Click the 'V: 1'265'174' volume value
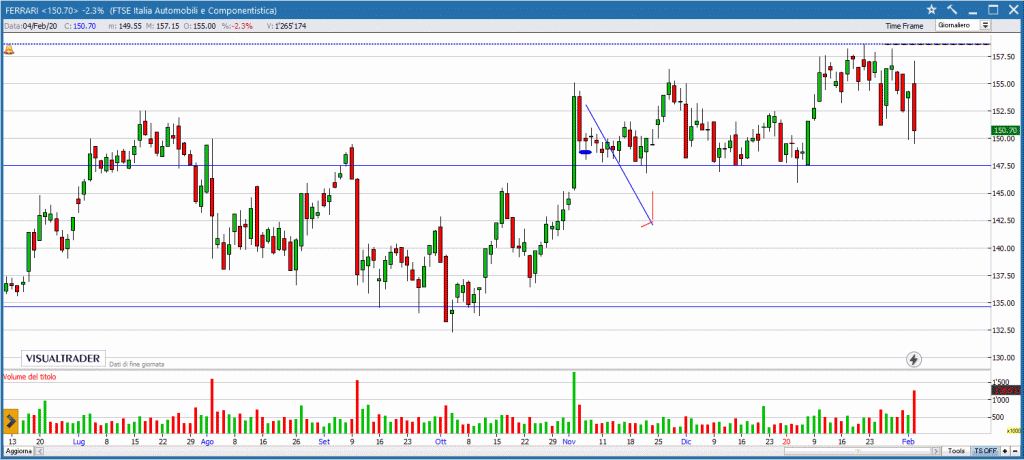The image size is (1024, 460). coord(287,26)
